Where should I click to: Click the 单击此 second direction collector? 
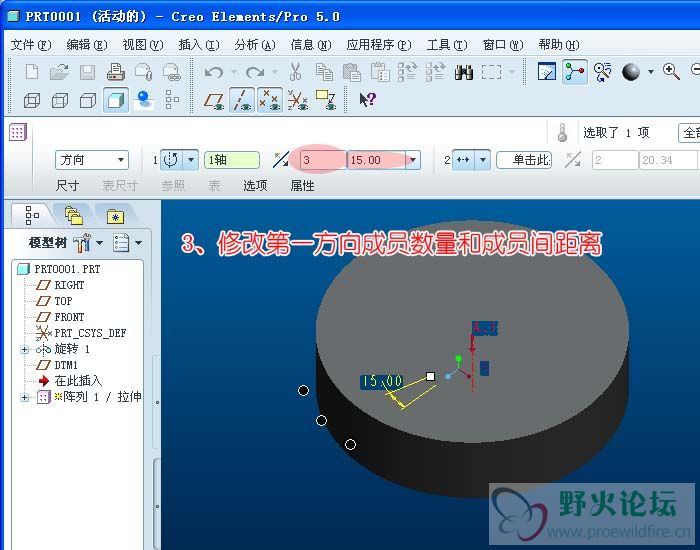(x=524, y=160)
